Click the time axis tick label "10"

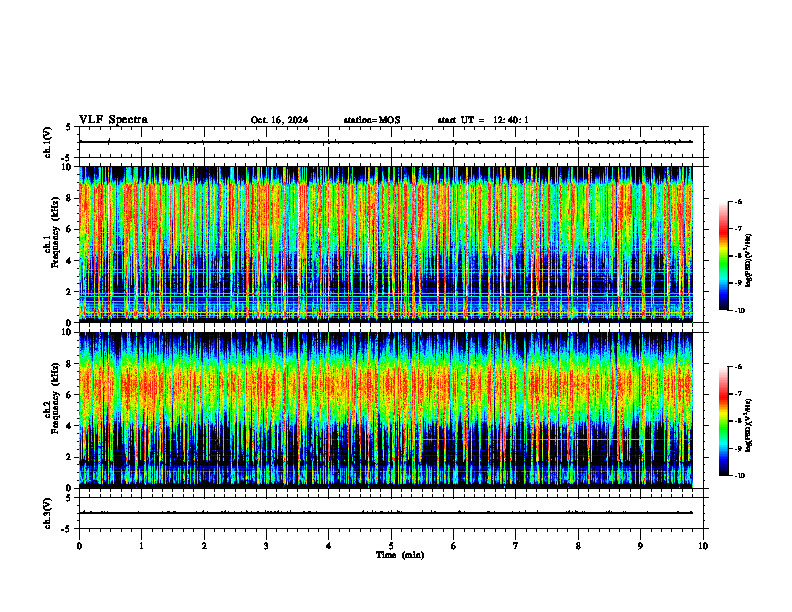coord(703,546)
